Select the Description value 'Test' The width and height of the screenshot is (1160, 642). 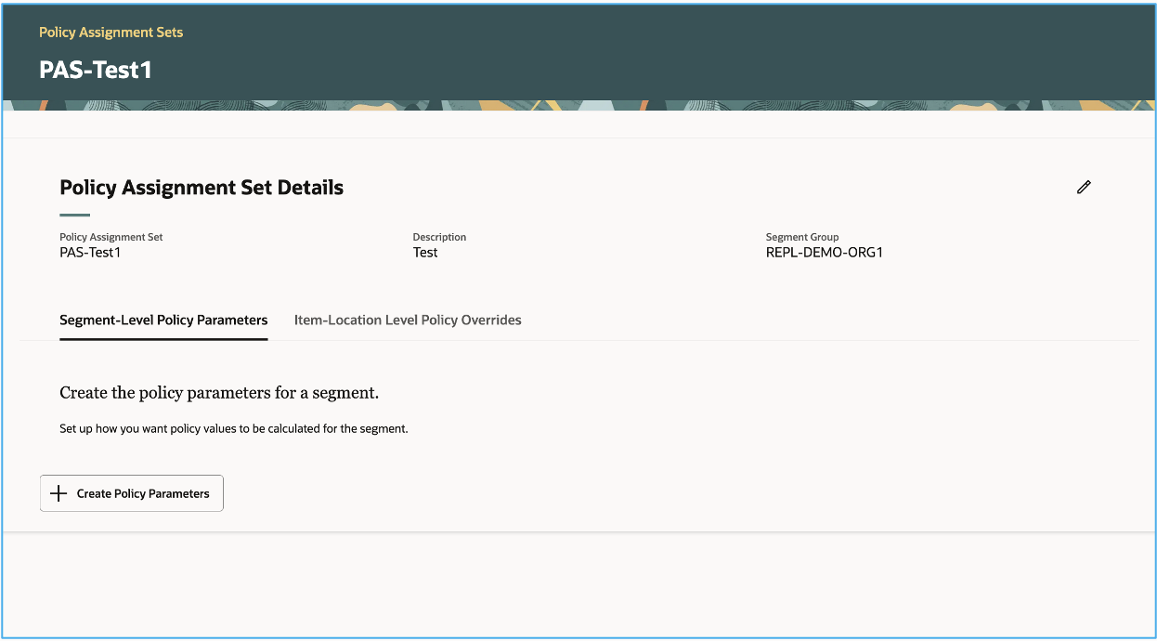coord(425,253)
